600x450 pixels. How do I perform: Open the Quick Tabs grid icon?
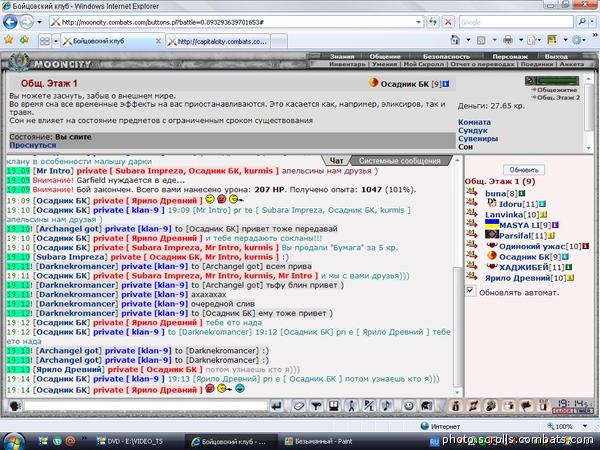click(45, 41)
